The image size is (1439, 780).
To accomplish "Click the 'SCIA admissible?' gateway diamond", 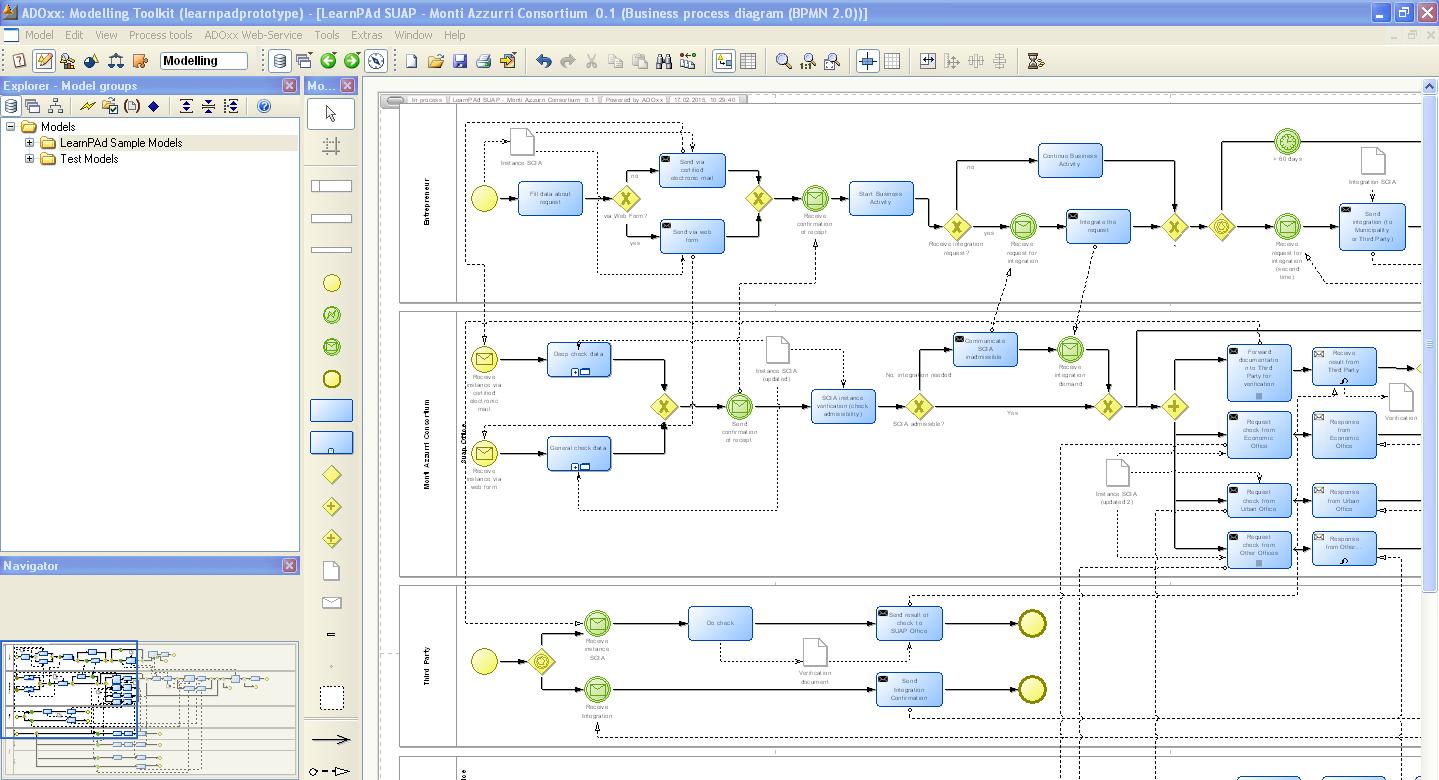I will pos(919,407).
